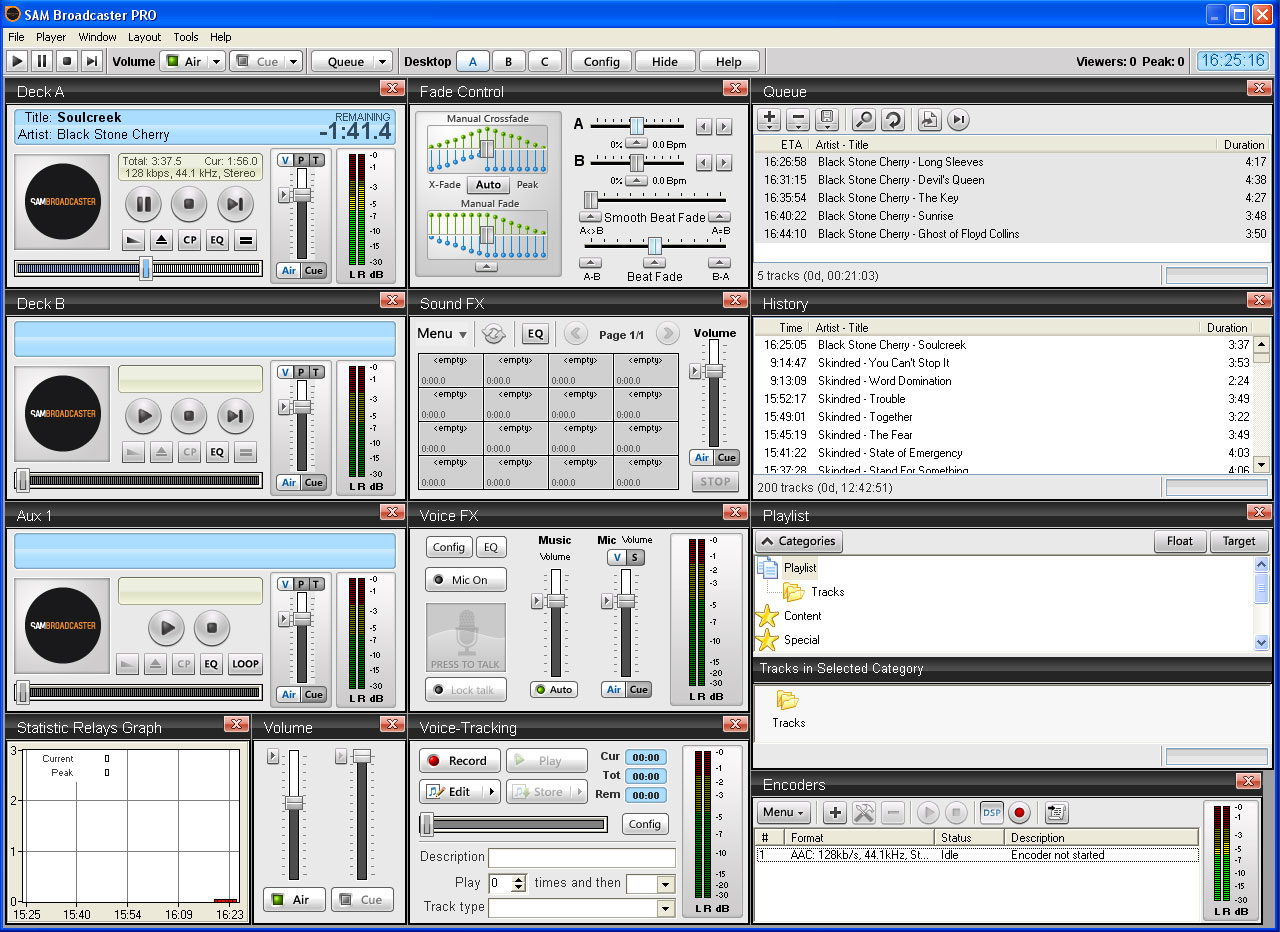This screenshot has height=932, width=1280.
Task: Toggle the Auto crossfade button in Fade Control
Action: click(488, 185)
